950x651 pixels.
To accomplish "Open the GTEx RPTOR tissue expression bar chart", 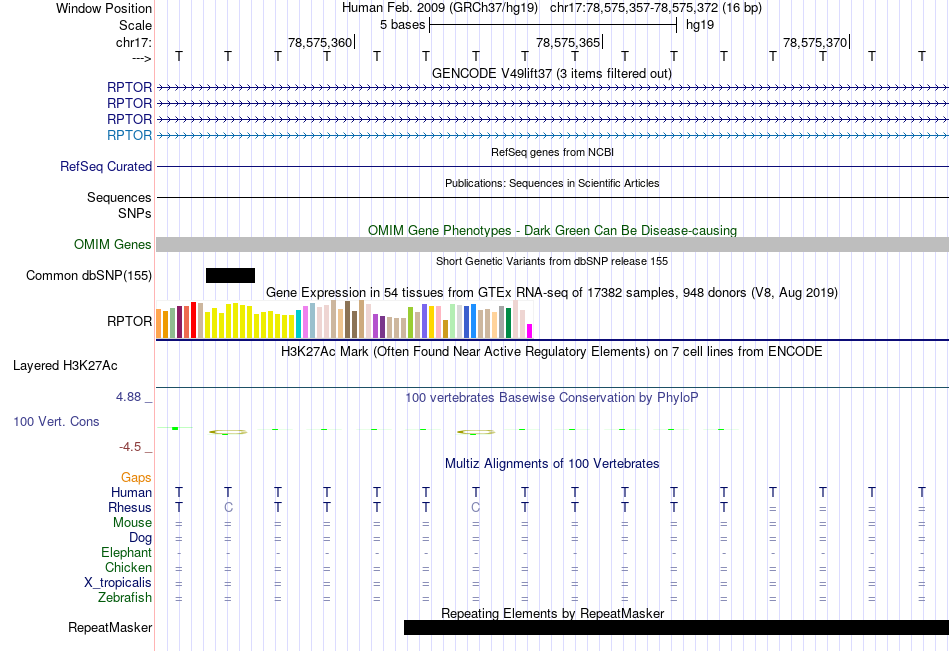I will point(344,319).
